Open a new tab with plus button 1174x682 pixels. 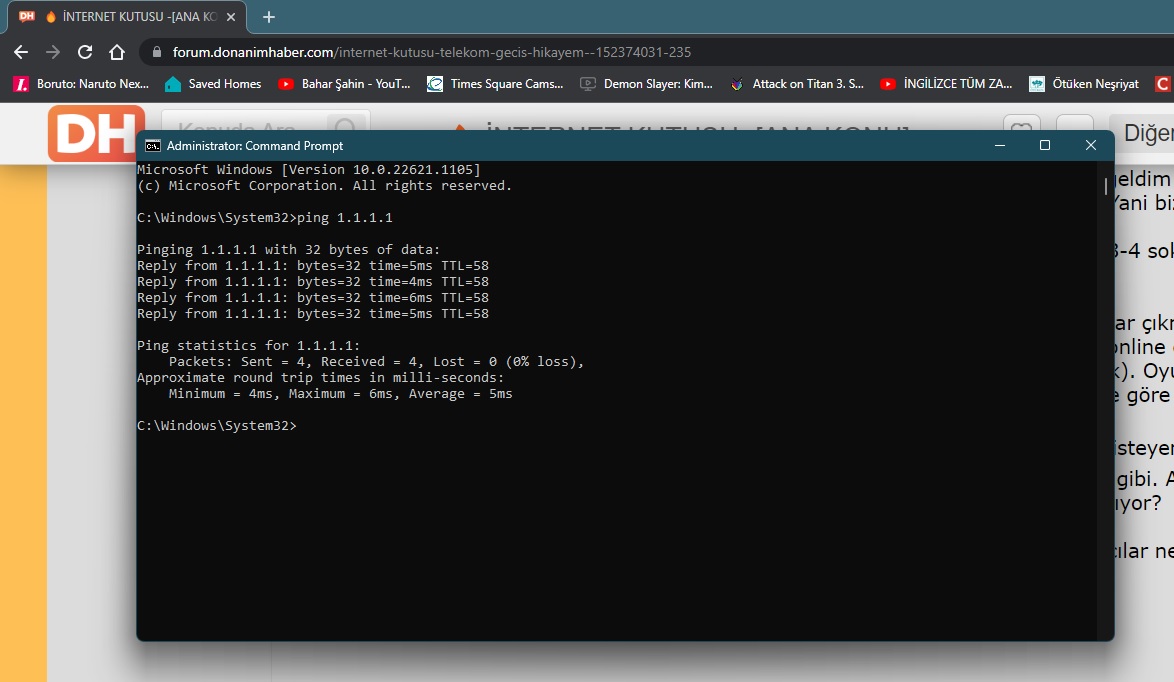[269, 16]
